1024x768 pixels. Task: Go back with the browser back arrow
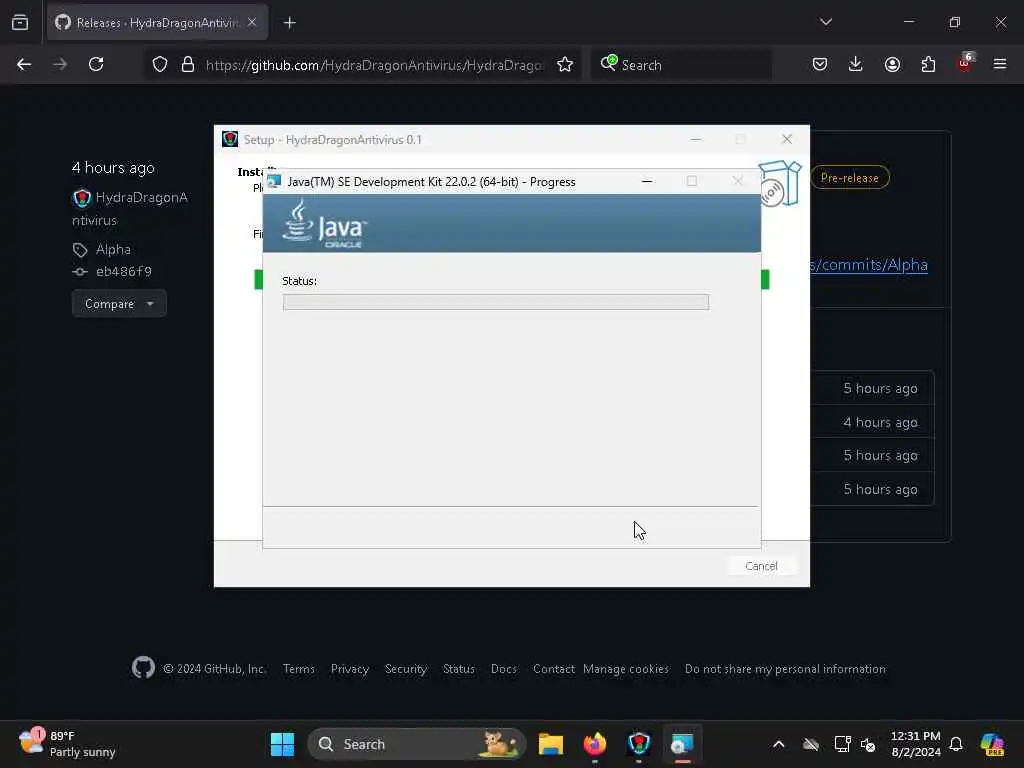24,64
